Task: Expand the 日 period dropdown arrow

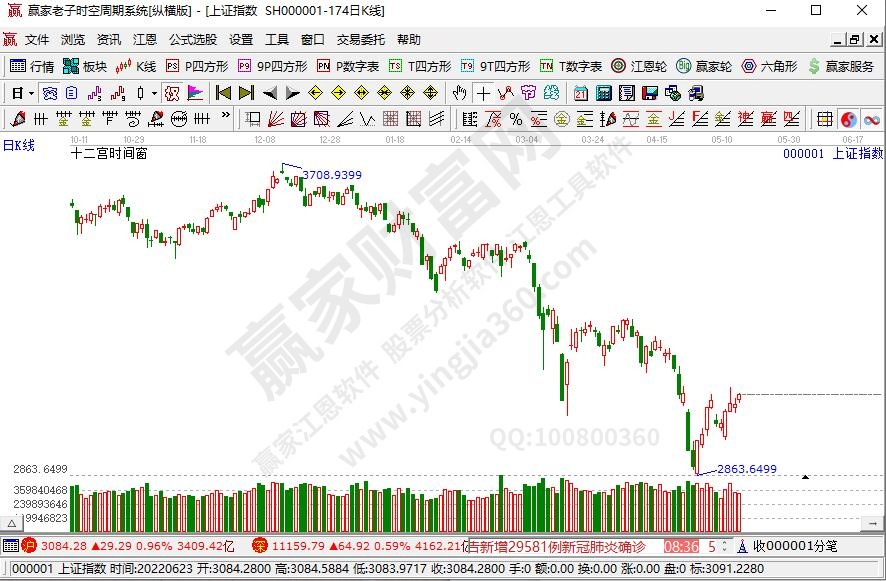Action: pyautogui.click(x=32, y=93)
